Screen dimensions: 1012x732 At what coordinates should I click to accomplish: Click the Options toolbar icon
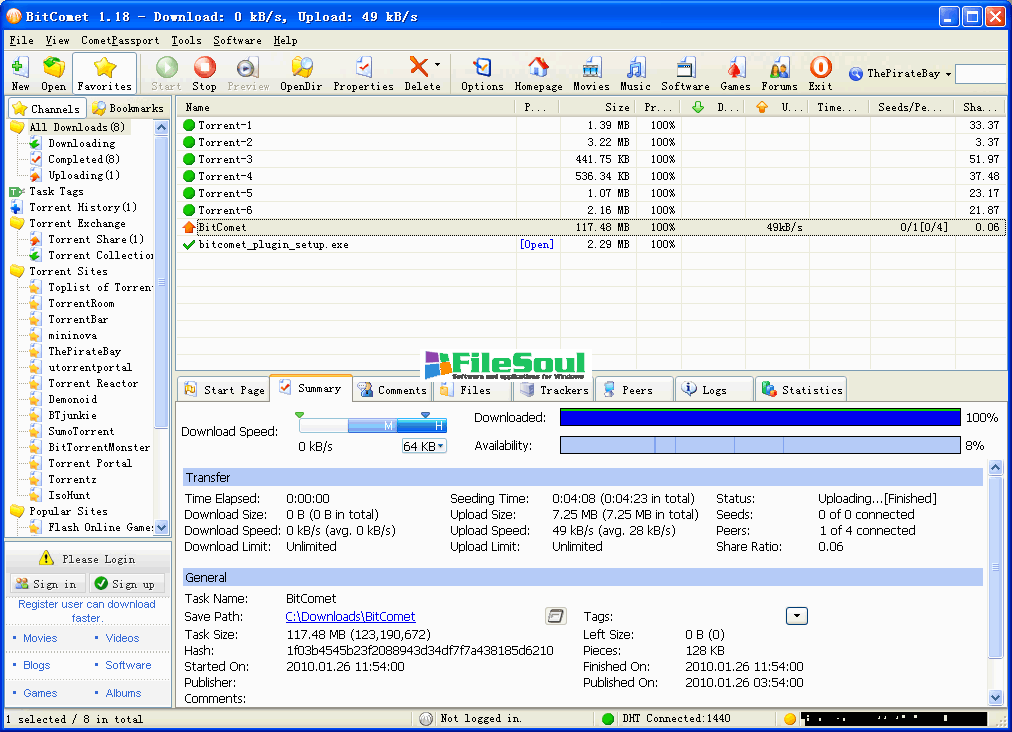click(x=482, y=74)
